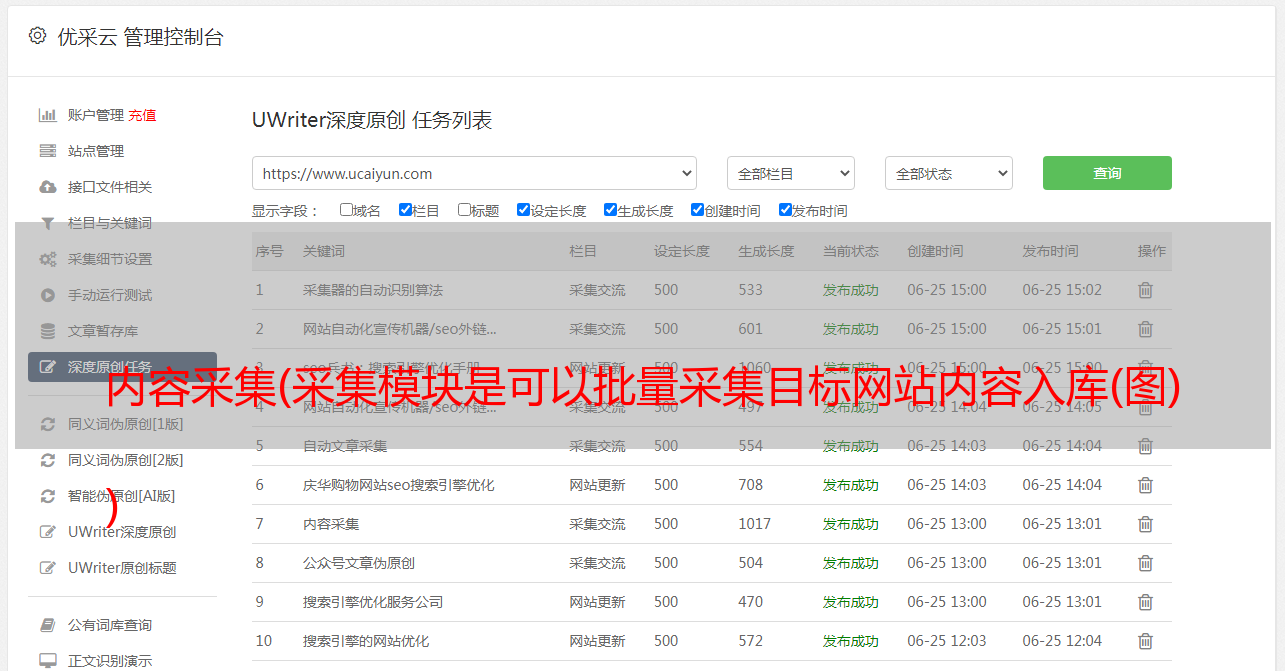The height and width of the screenshot is (671, 1285).
Task: Open 同义词伪原创[2版] in sidebar
Action: (x=126, y=460)
